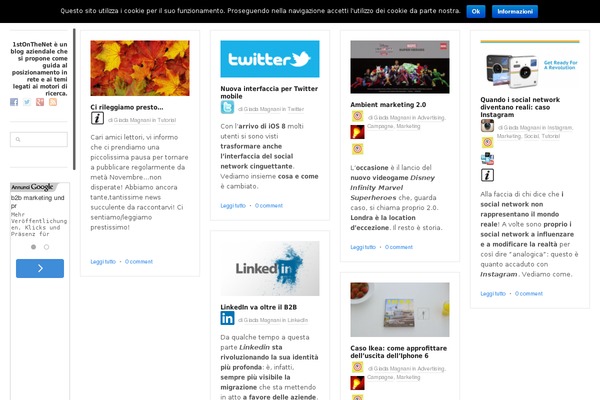This screenshot has height=400, width=600.
Task: Select the first ad carousel dot
Action: coord(34,247)
